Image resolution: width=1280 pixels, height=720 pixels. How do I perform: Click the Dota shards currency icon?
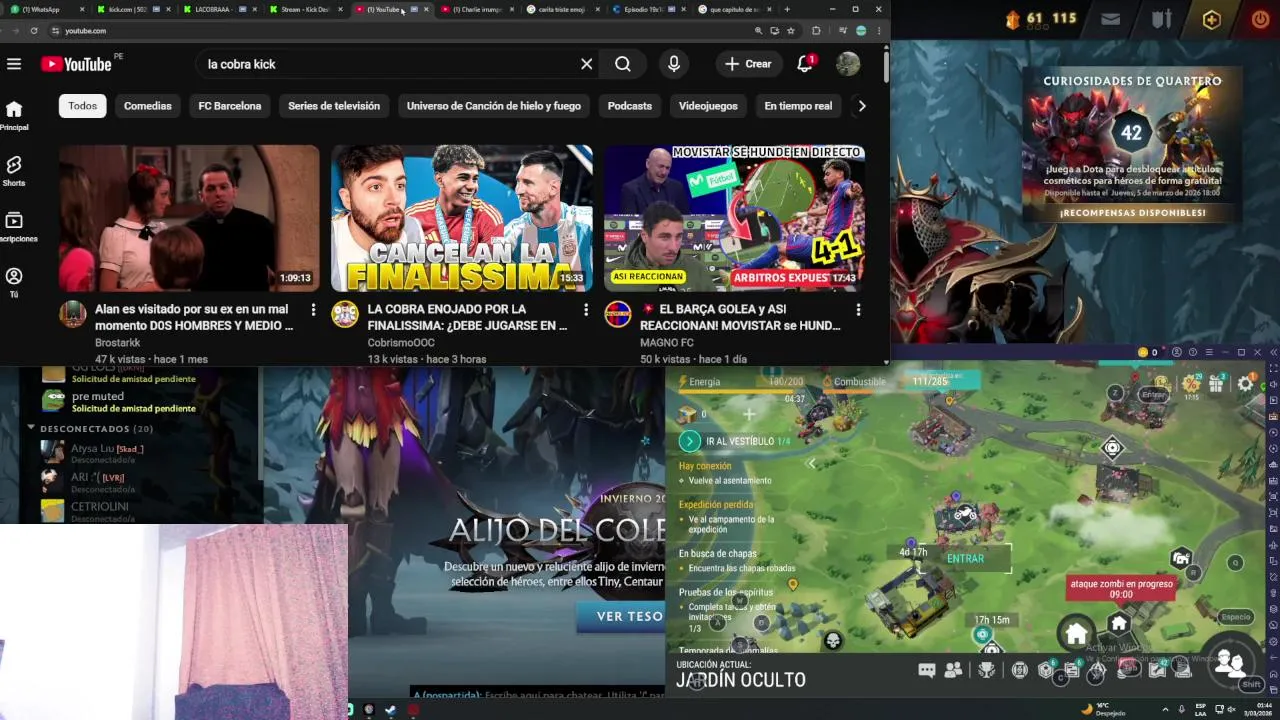tap(1012, 19)
